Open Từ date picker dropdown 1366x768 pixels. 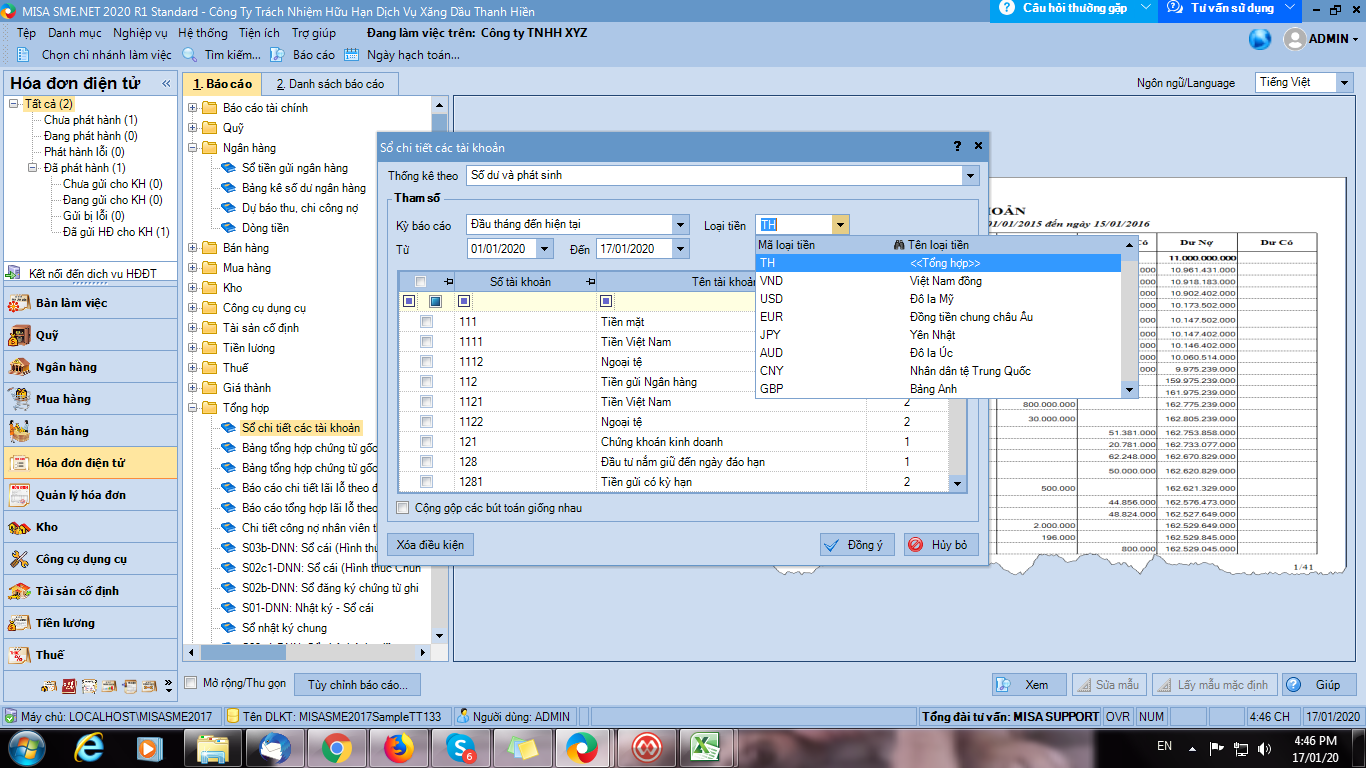[545, 249]
